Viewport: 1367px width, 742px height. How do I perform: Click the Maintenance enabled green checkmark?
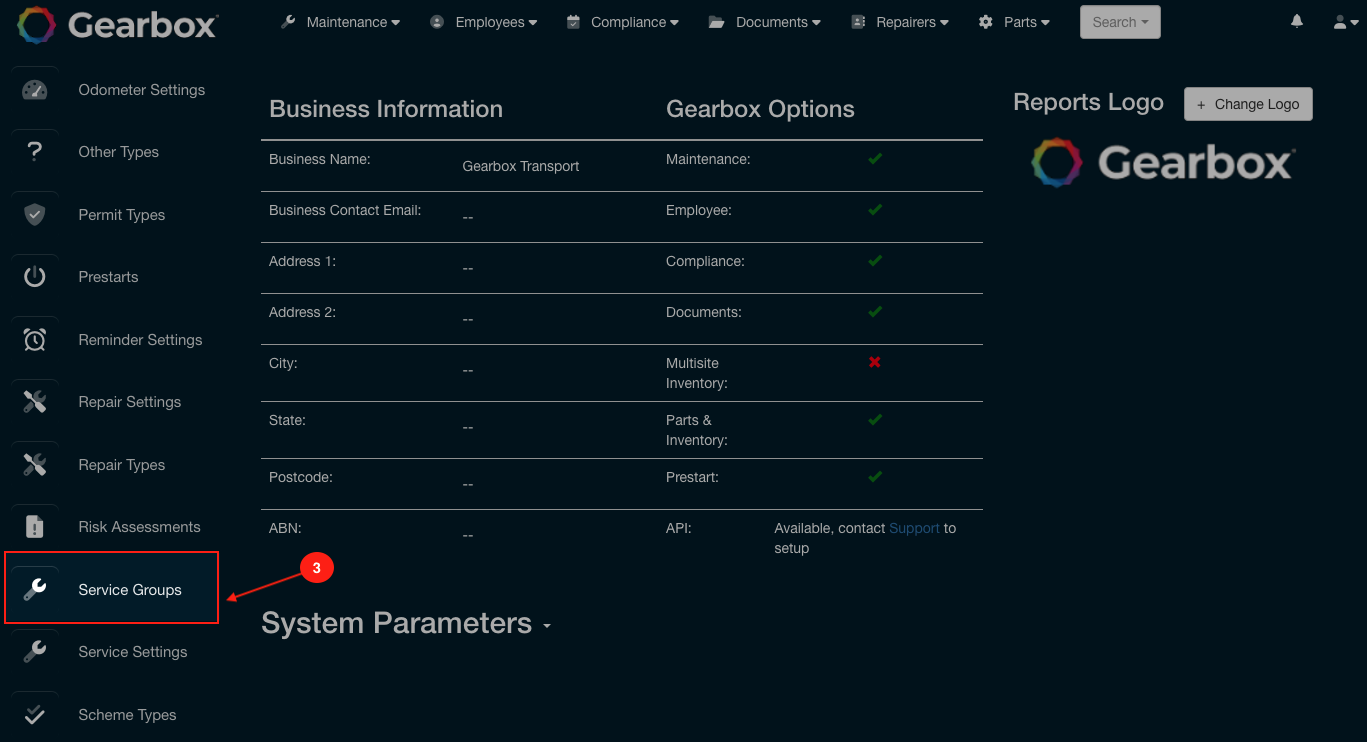(875, 159)
